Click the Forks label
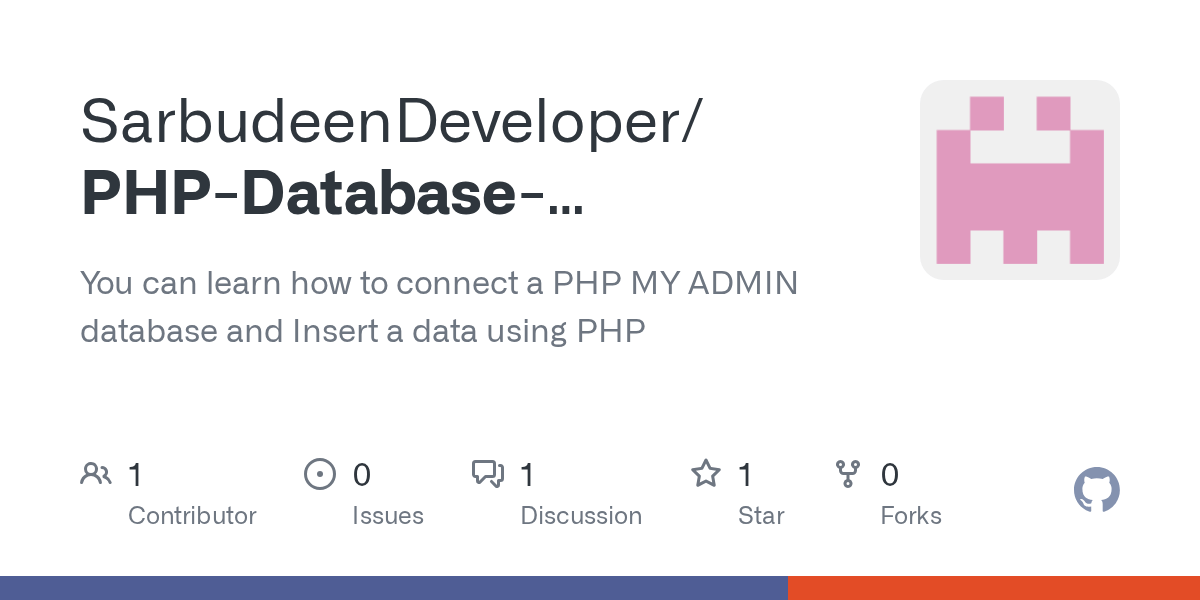Image resolution: width=1200 pixels, height=600 pixels. [x=911, y=516]
